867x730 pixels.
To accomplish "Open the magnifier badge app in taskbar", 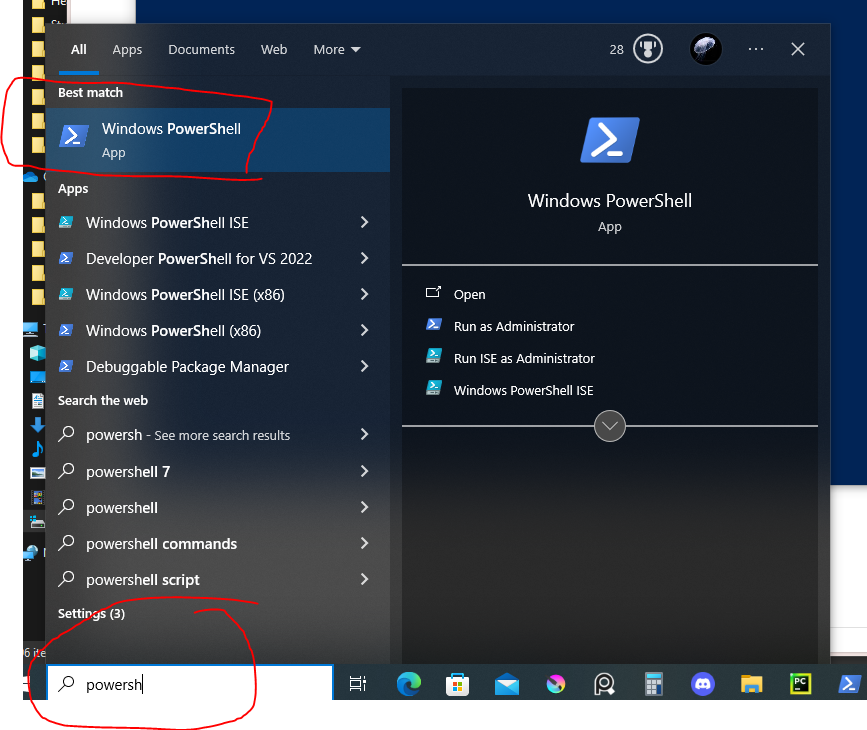I will point(604,684).
